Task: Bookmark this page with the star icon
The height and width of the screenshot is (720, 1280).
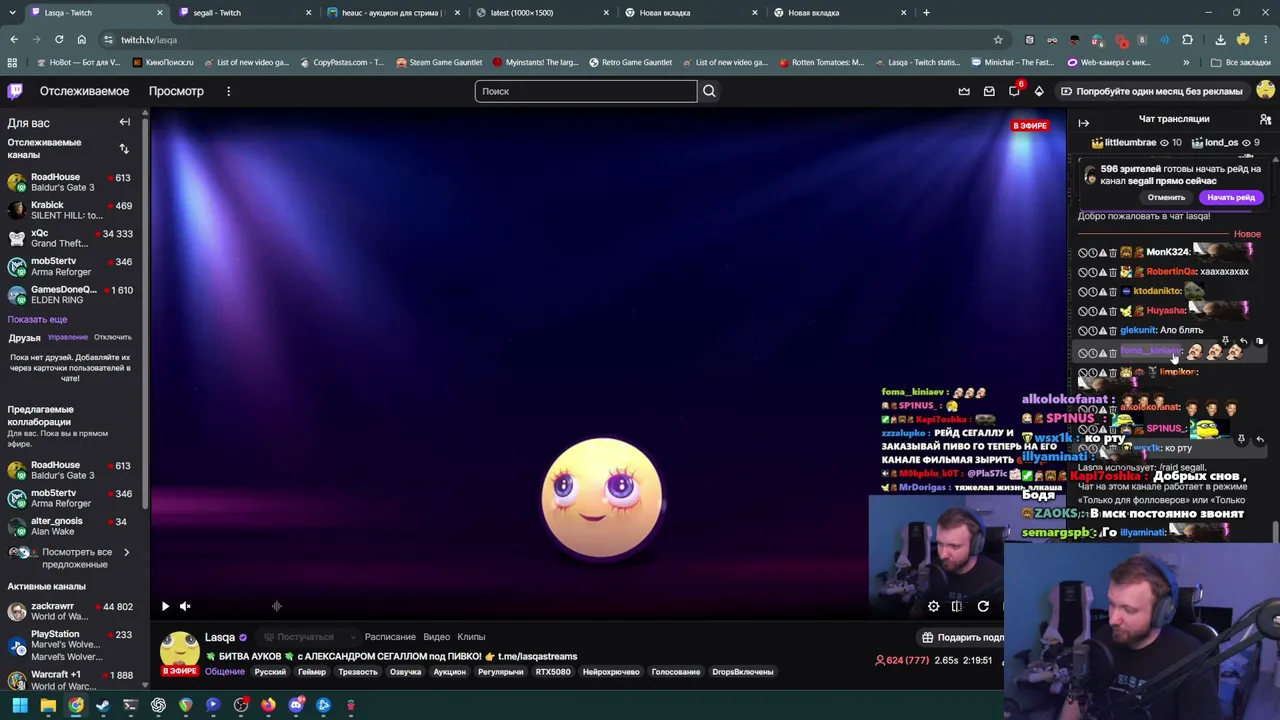Action: pos(998,40)
